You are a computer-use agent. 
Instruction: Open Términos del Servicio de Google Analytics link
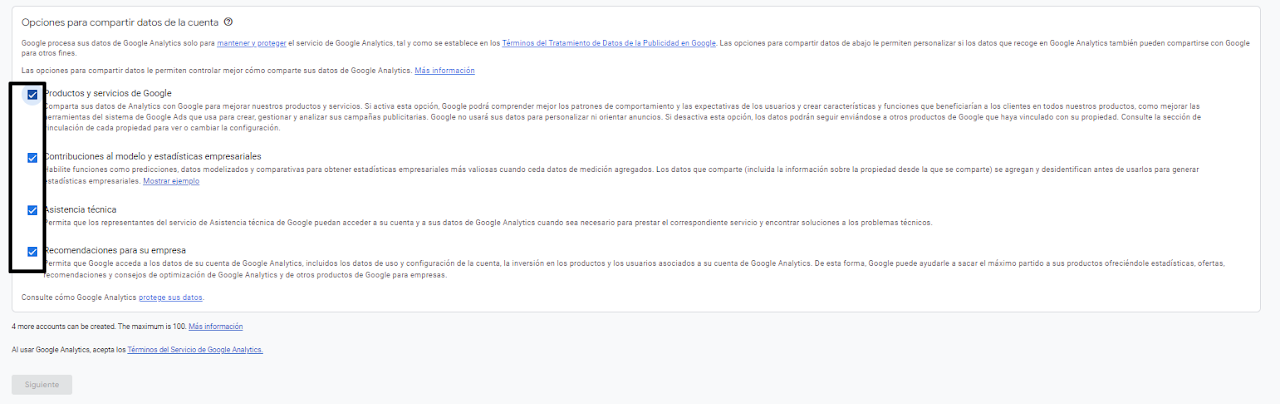coord(195,350)
